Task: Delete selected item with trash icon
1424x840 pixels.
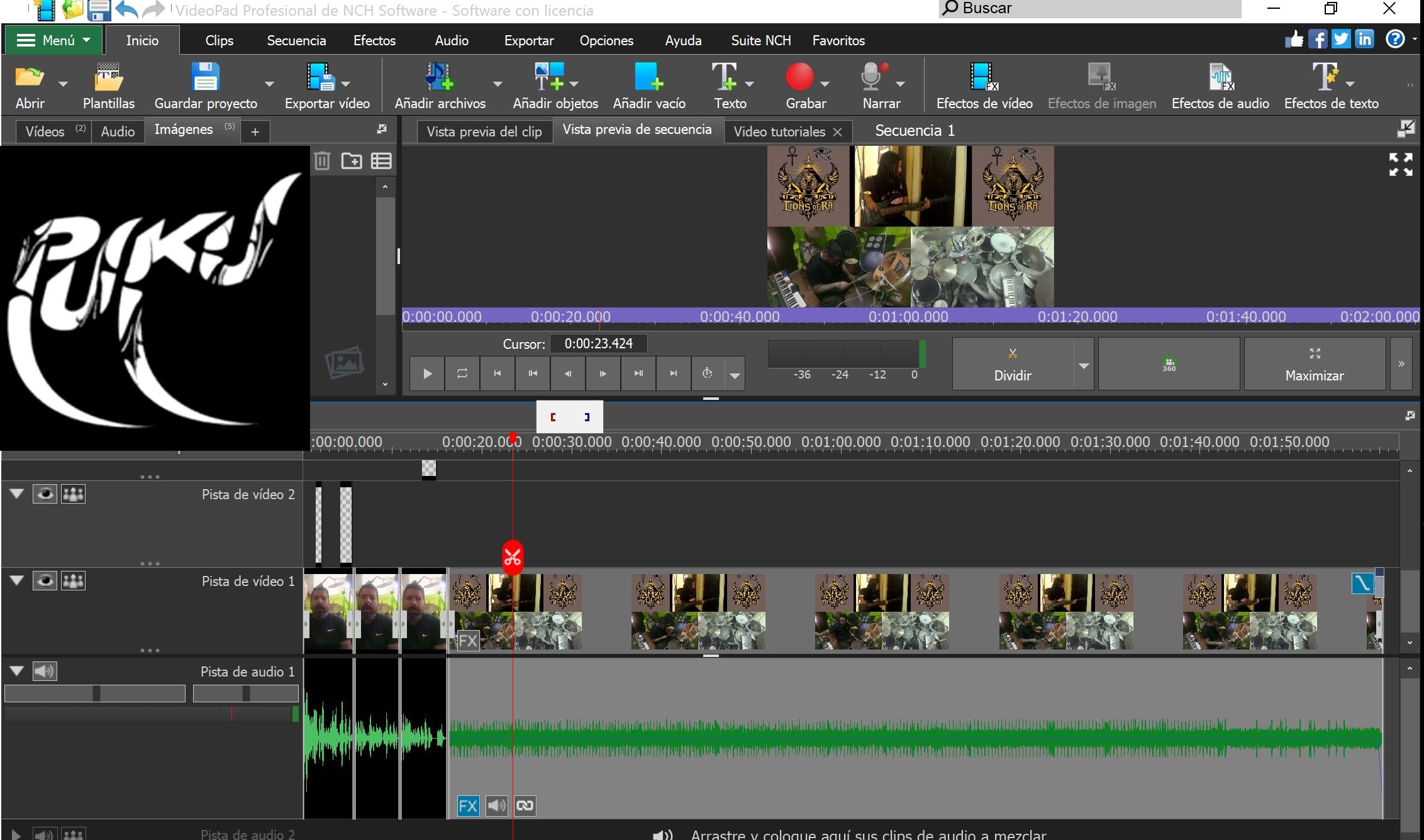Action: tap(322, 161)
